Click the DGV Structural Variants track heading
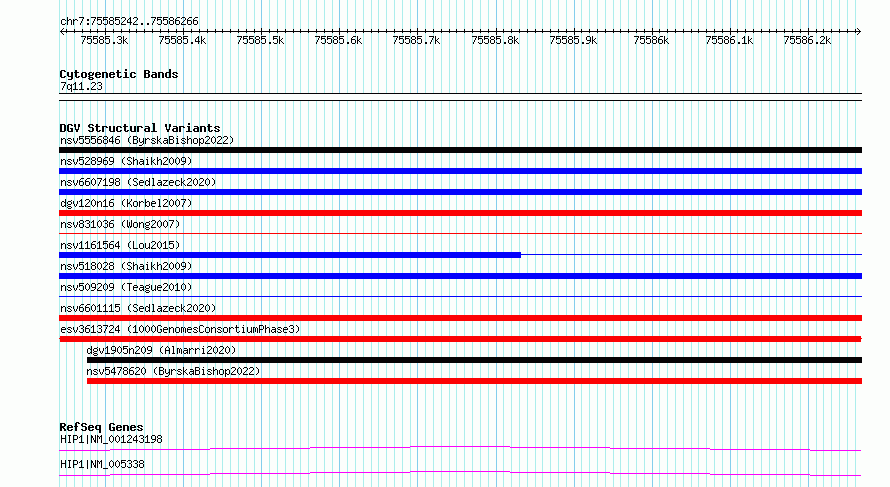 tap(140, 128)
